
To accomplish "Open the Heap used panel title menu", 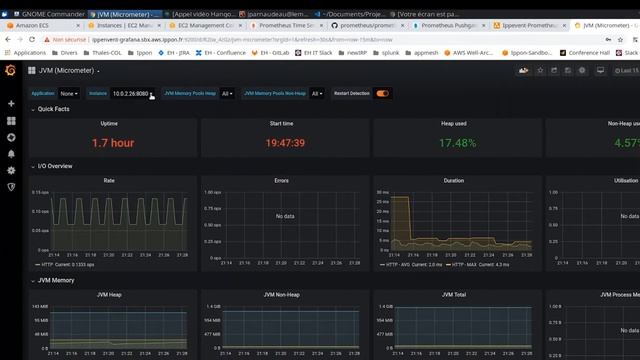I will point(453,123).
